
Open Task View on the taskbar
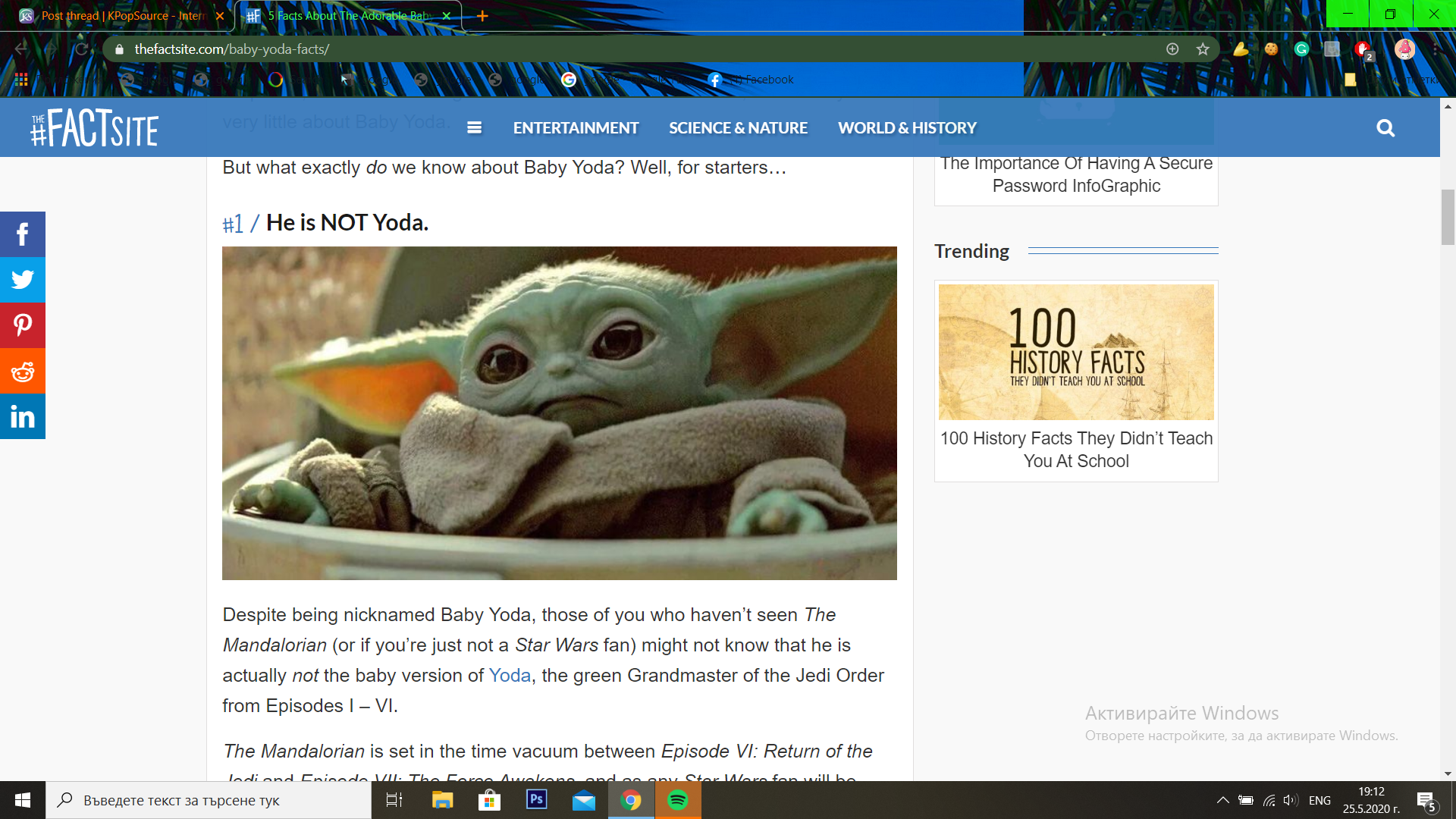pyautogui.click(x=394, y=800)
